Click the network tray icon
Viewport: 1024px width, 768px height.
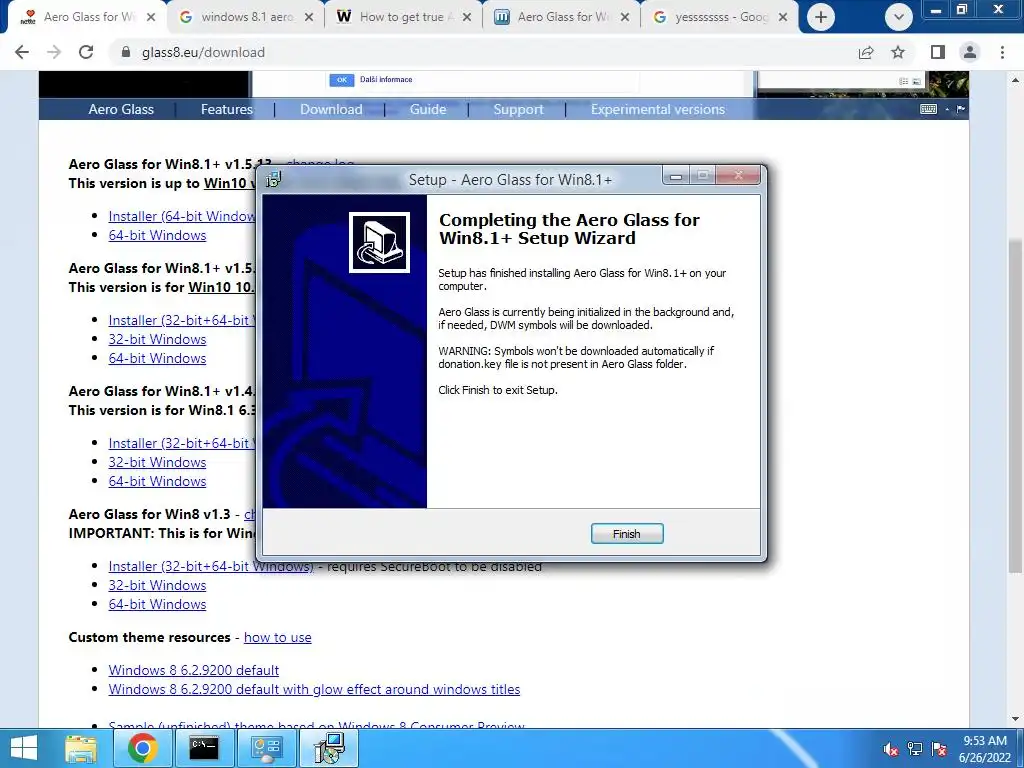tap(915, 750)
